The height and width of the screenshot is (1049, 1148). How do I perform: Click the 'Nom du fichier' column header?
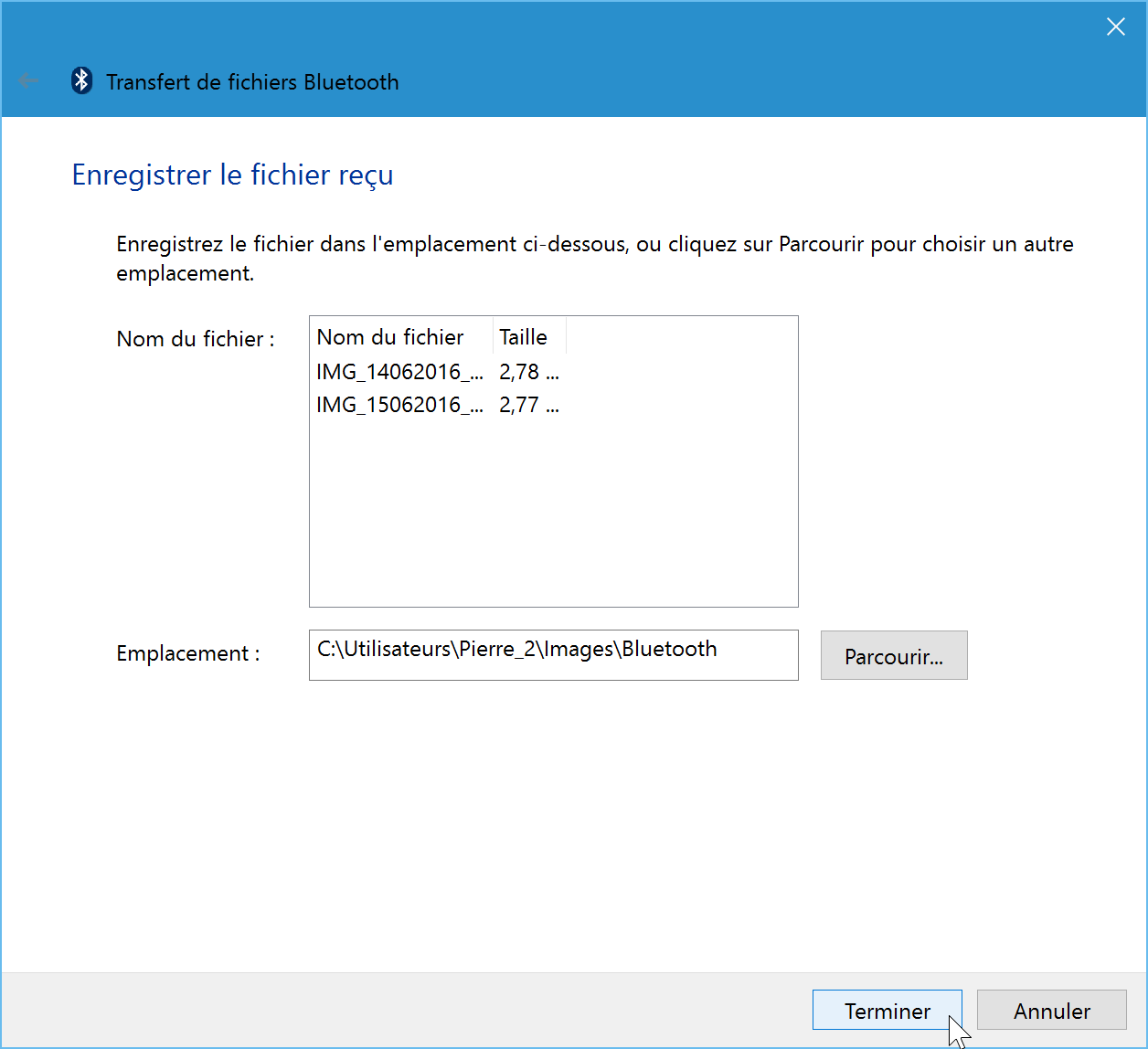400,336
